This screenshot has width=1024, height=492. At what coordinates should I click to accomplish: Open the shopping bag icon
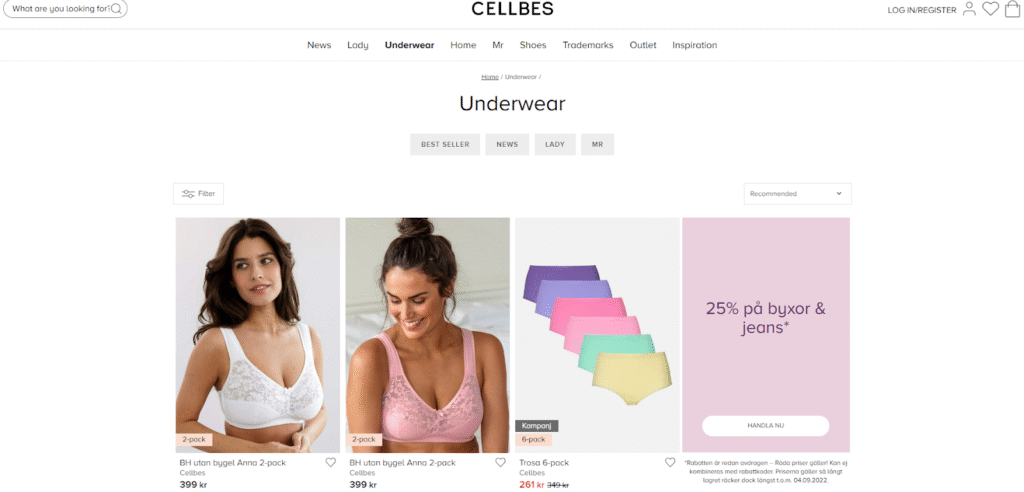pos(1012,9)
